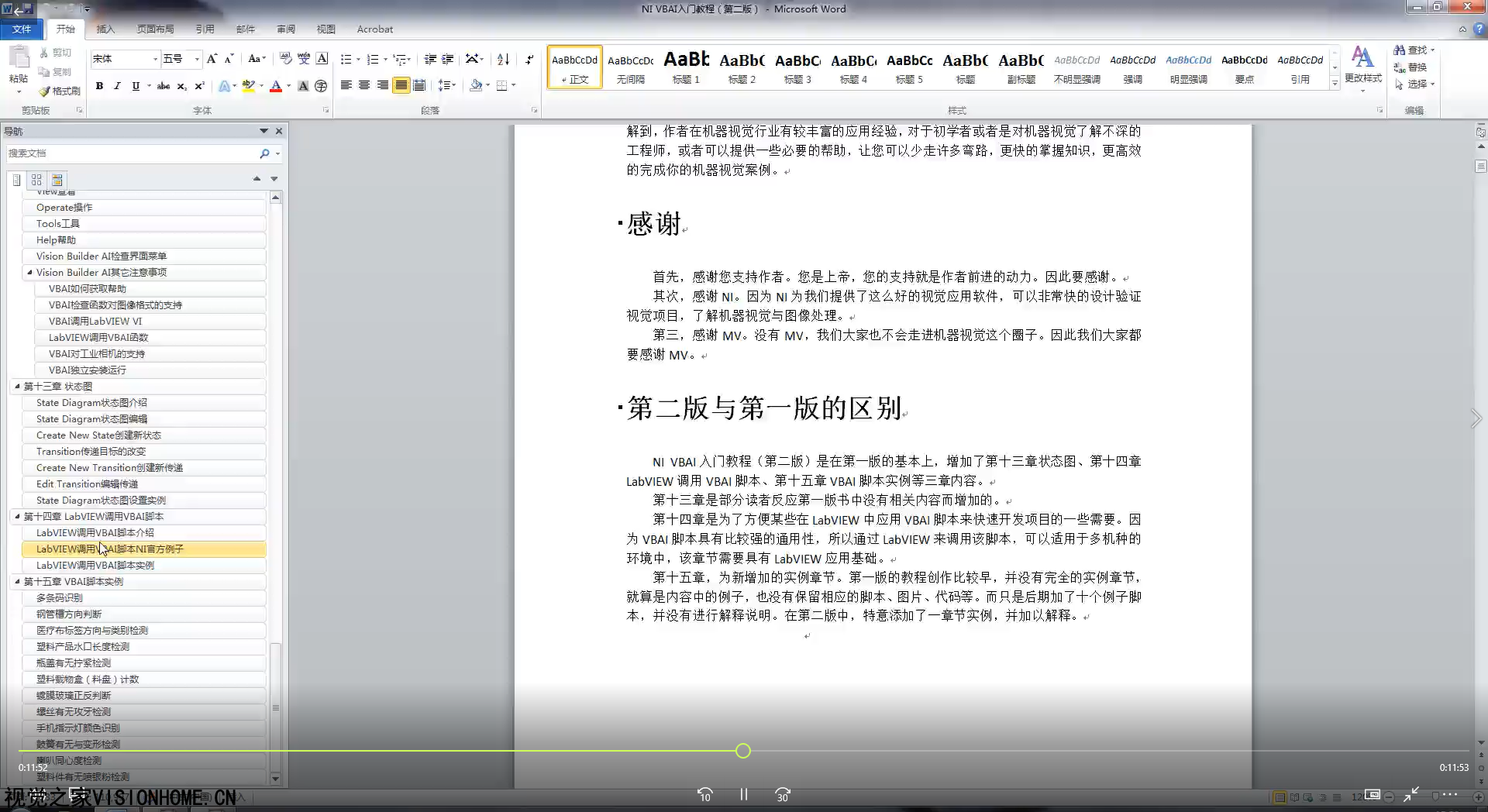The width and height of the screenshot is (1488, 812).
Task: Click the bulleted list icon
Action: 346,59
